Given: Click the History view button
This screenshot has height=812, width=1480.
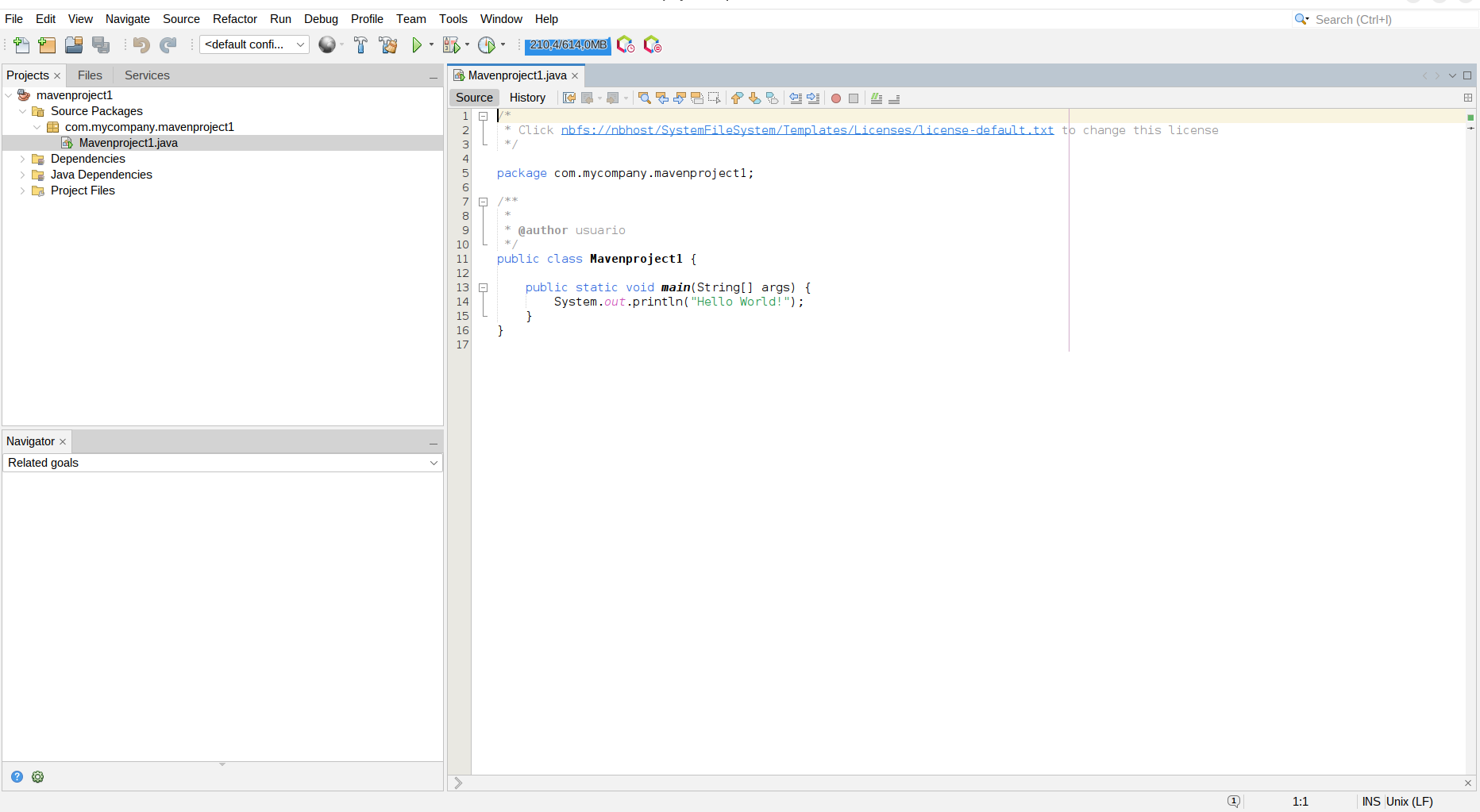Looking at the screenshot, I should 527,98.
